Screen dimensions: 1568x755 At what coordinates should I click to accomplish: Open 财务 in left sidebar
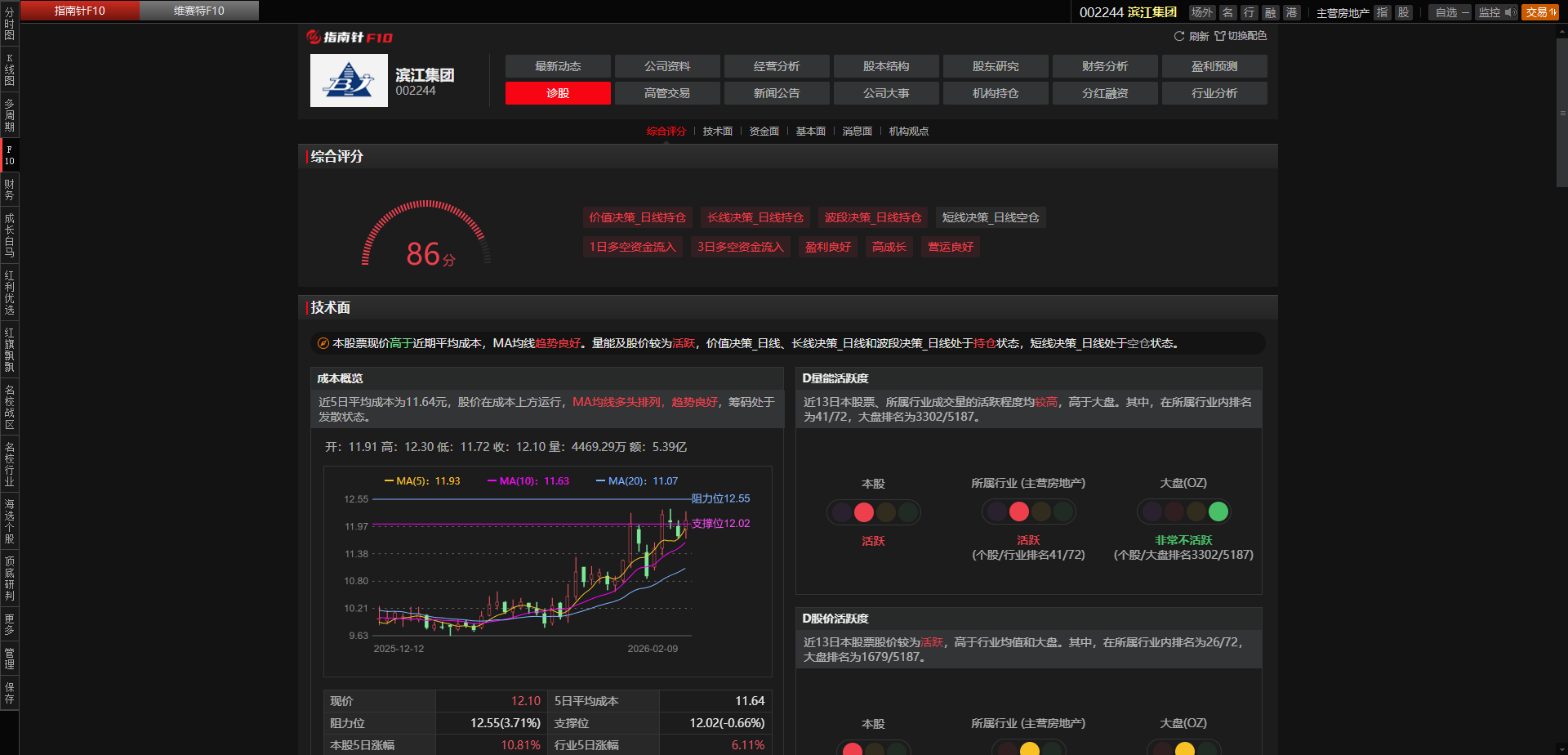[x=10, y=190]
